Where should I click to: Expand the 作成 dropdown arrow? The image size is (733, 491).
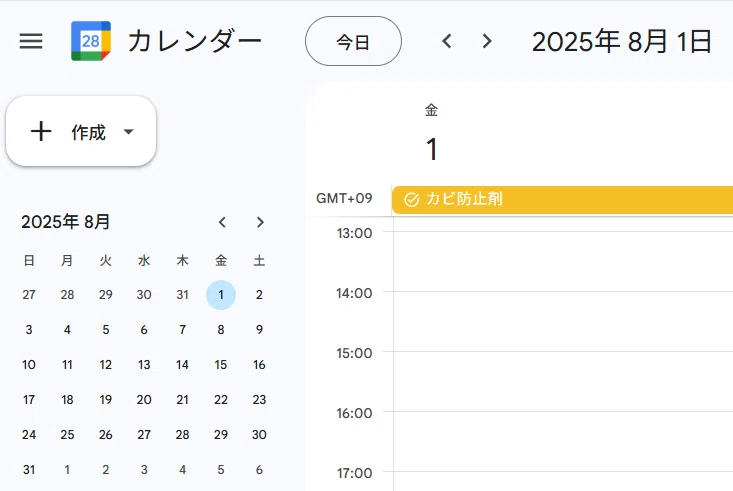[x=129, y=132]
